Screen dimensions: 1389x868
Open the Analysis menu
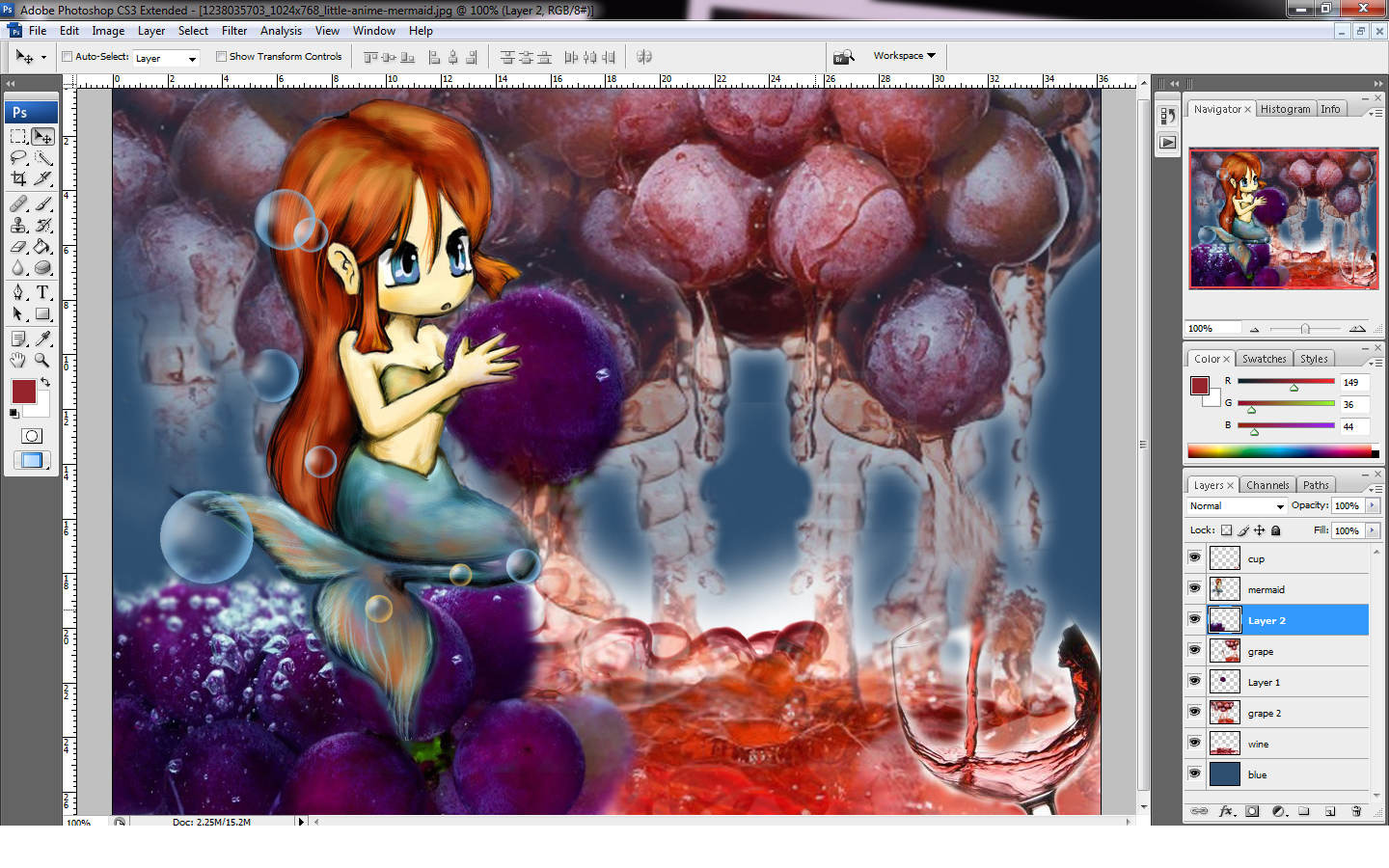[281, 31]
